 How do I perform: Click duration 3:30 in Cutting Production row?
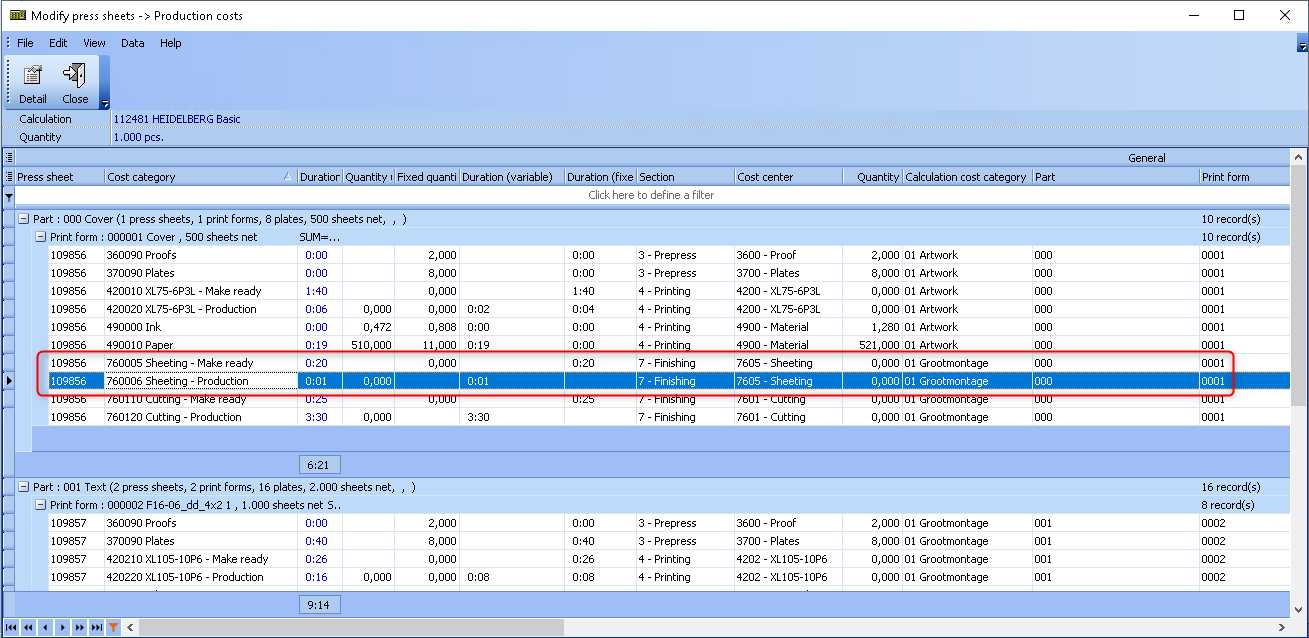pos(319,417)
